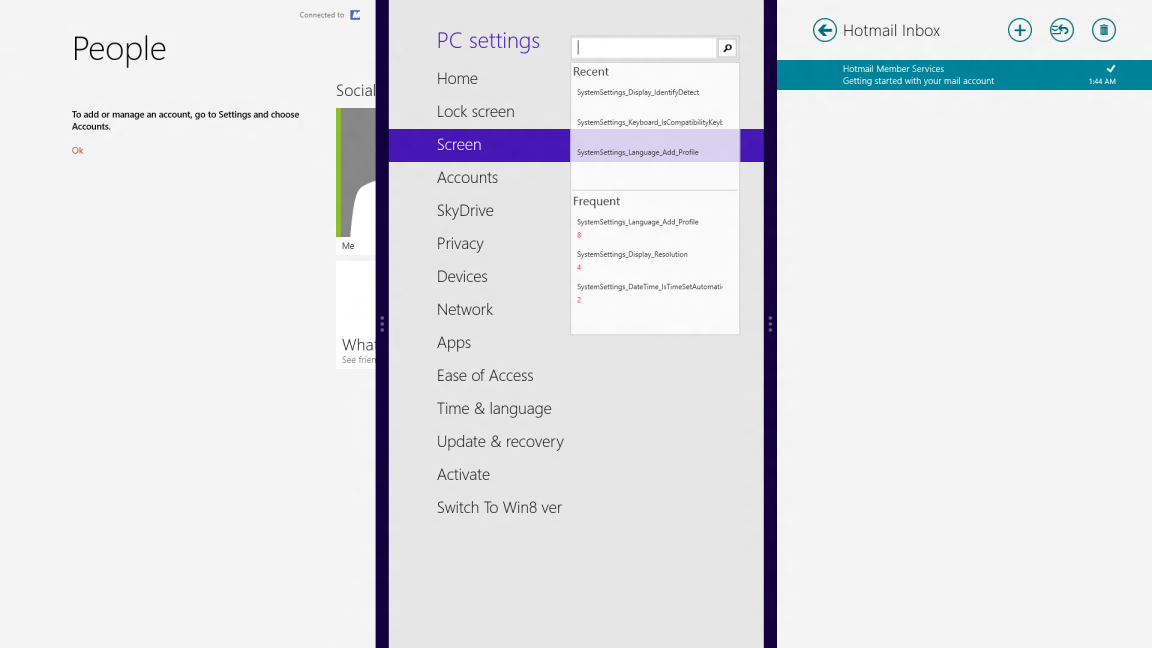Select Ease of Access settings
The height and width of the screenshot is (648, 1152).
pyautogui.click(x=485, y=375)
